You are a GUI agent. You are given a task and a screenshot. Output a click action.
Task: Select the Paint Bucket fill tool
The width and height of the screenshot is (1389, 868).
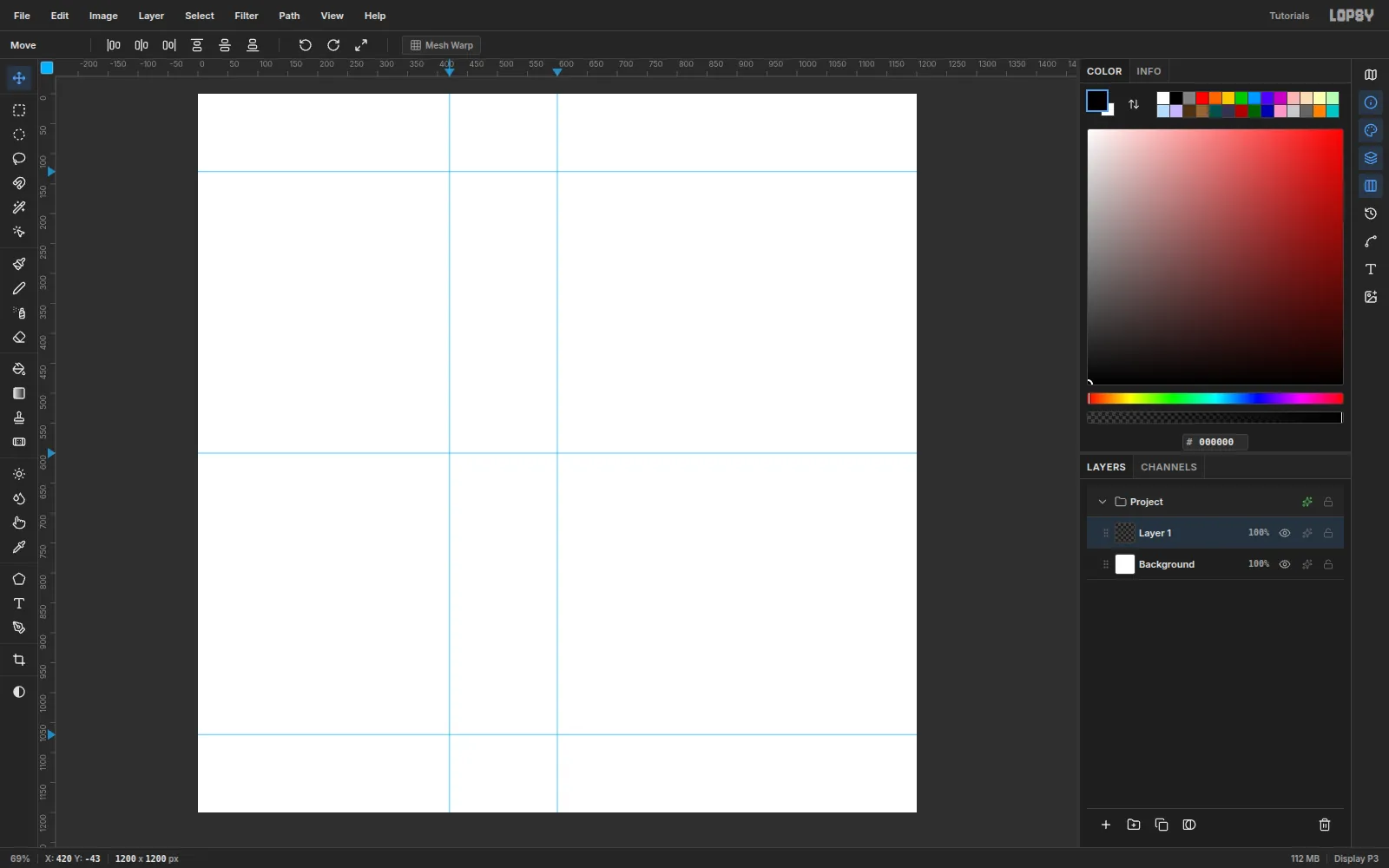point(18,369)
